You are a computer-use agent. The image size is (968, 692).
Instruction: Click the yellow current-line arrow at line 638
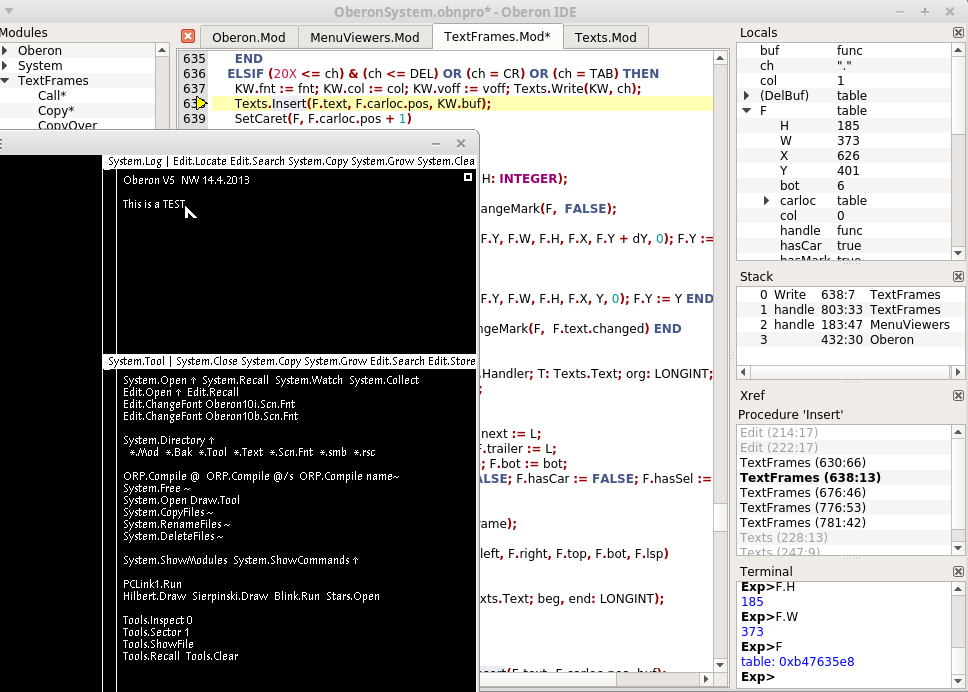[201, 103]
